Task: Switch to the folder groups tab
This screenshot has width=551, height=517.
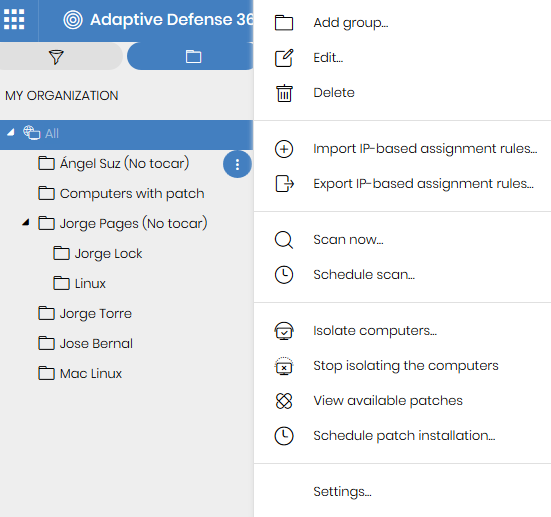Action: (x=193, y=57)
